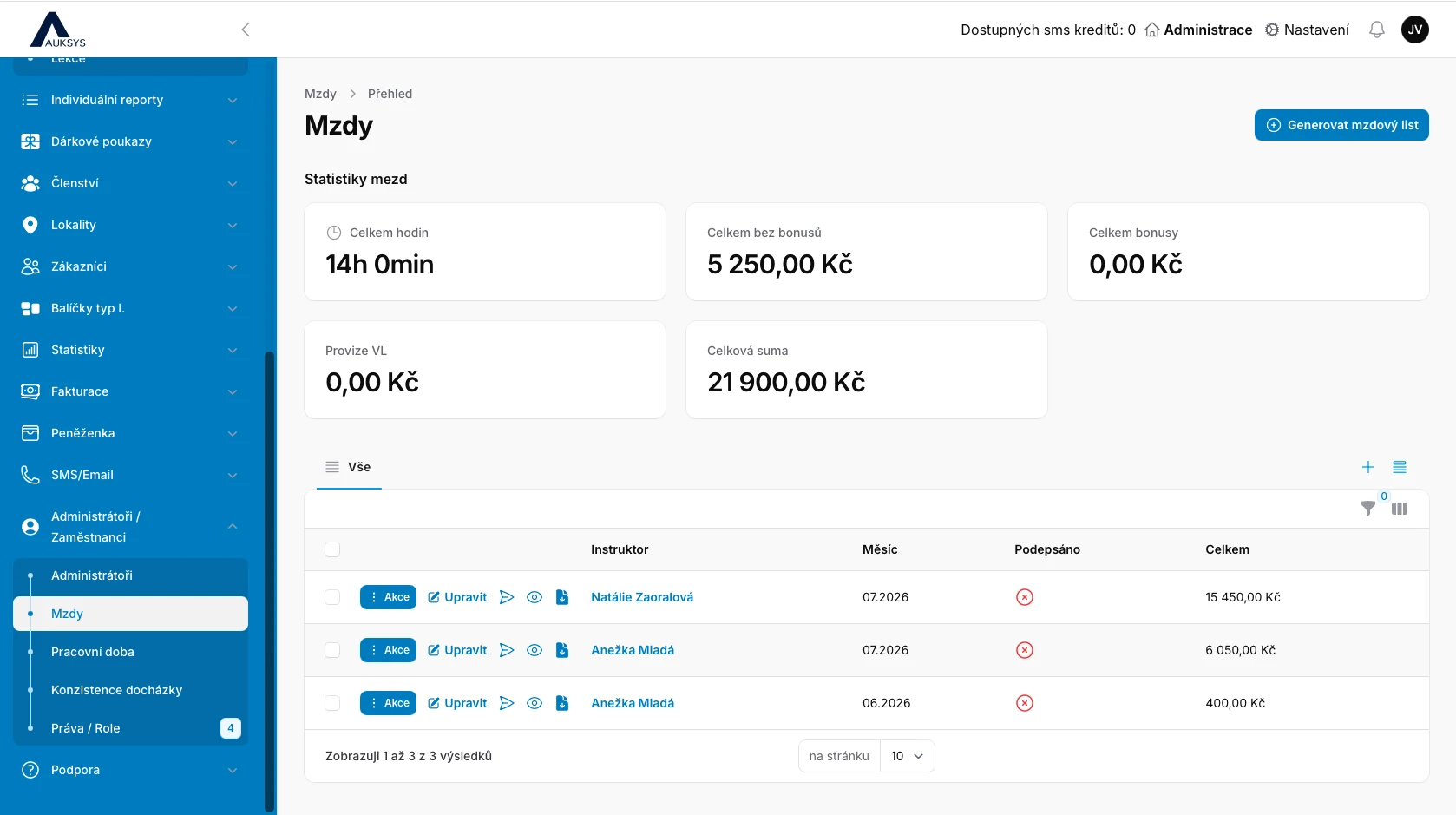Sort by the Celkem column header
This screenshot has height=815, width=1456.
pyautogui.click(x=1227, y=549)
